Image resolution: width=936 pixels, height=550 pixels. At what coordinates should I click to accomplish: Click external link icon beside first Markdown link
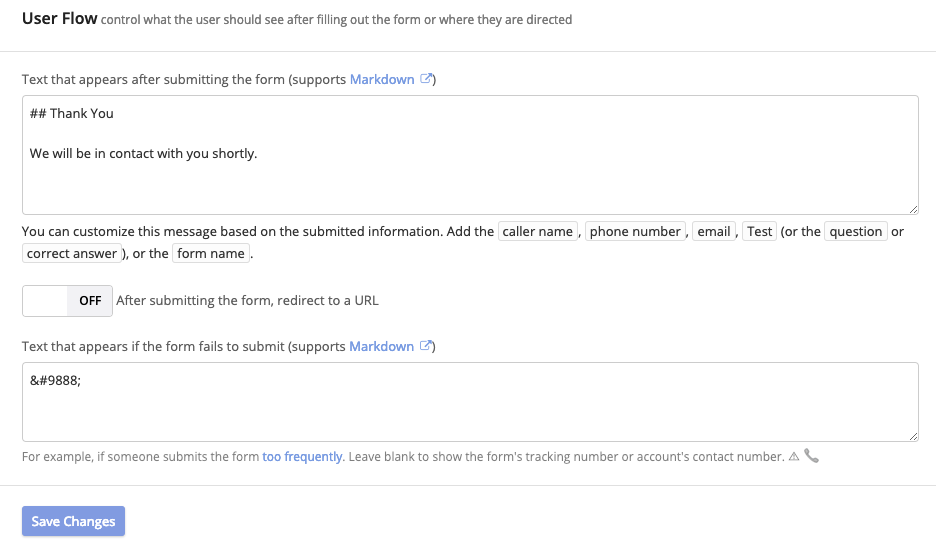coord(426,79)
